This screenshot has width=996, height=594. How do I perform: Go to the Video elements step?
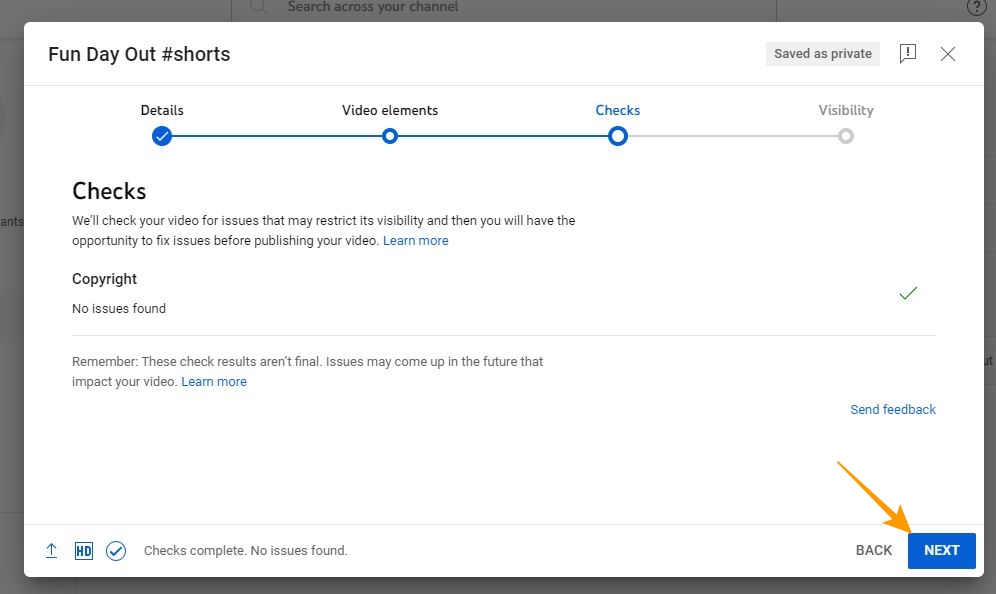390,110
